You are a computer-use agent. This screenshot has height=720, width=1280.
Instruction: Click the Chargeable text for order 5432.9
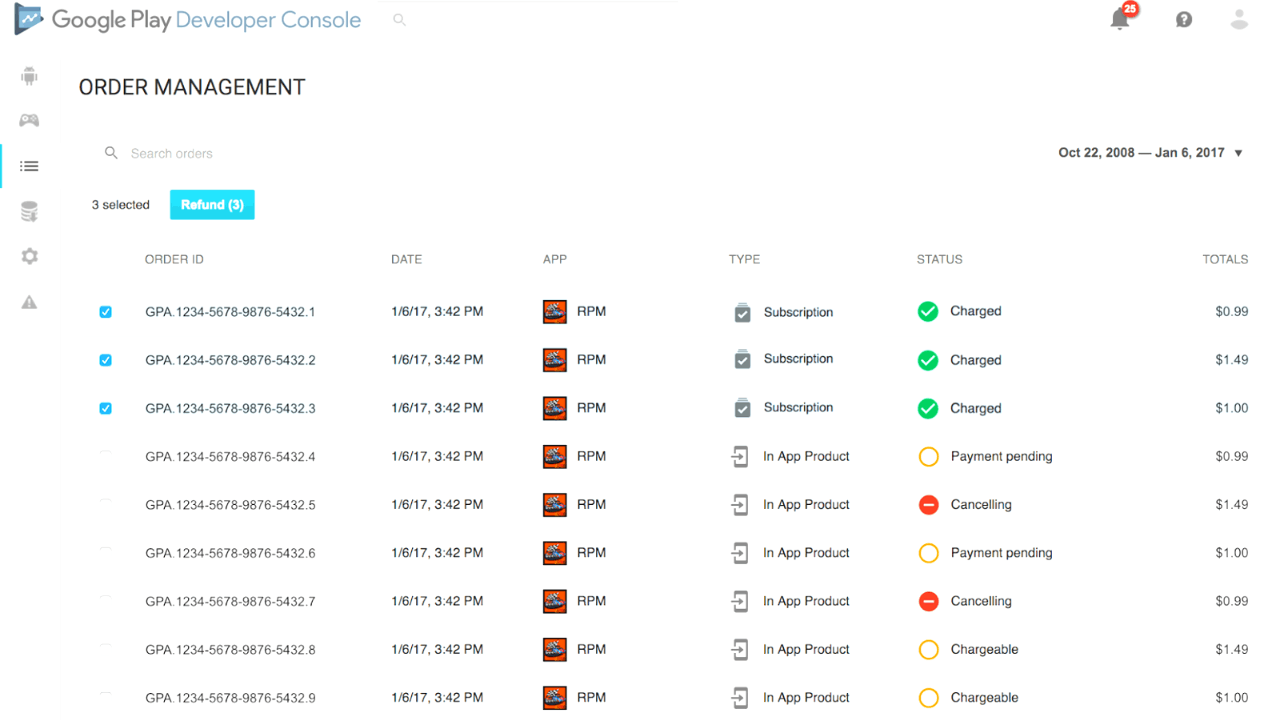click(x=984, y=697)
